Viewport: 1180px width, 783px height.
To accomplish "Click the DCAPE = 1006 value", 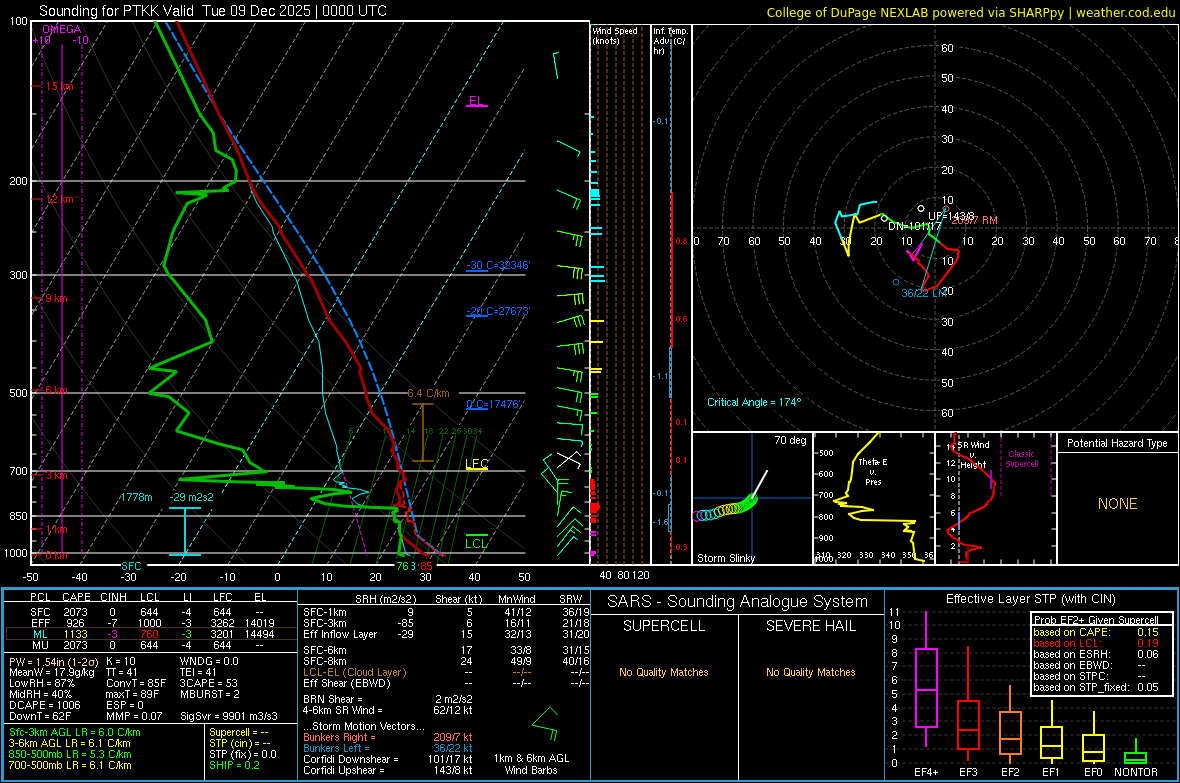I will [x=44, y=705].
